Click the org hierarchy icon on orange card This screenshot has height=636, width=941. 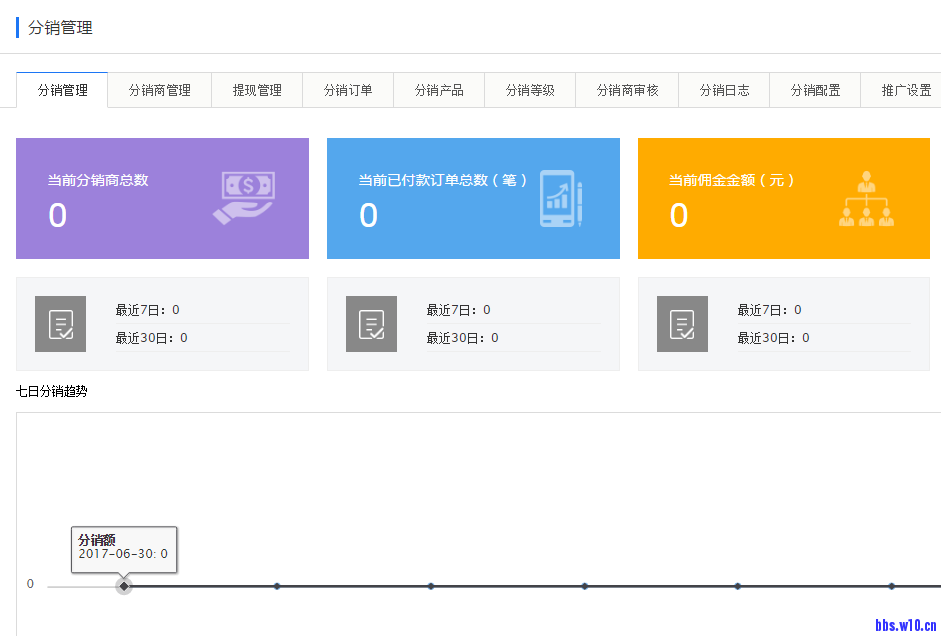(866, 198)
